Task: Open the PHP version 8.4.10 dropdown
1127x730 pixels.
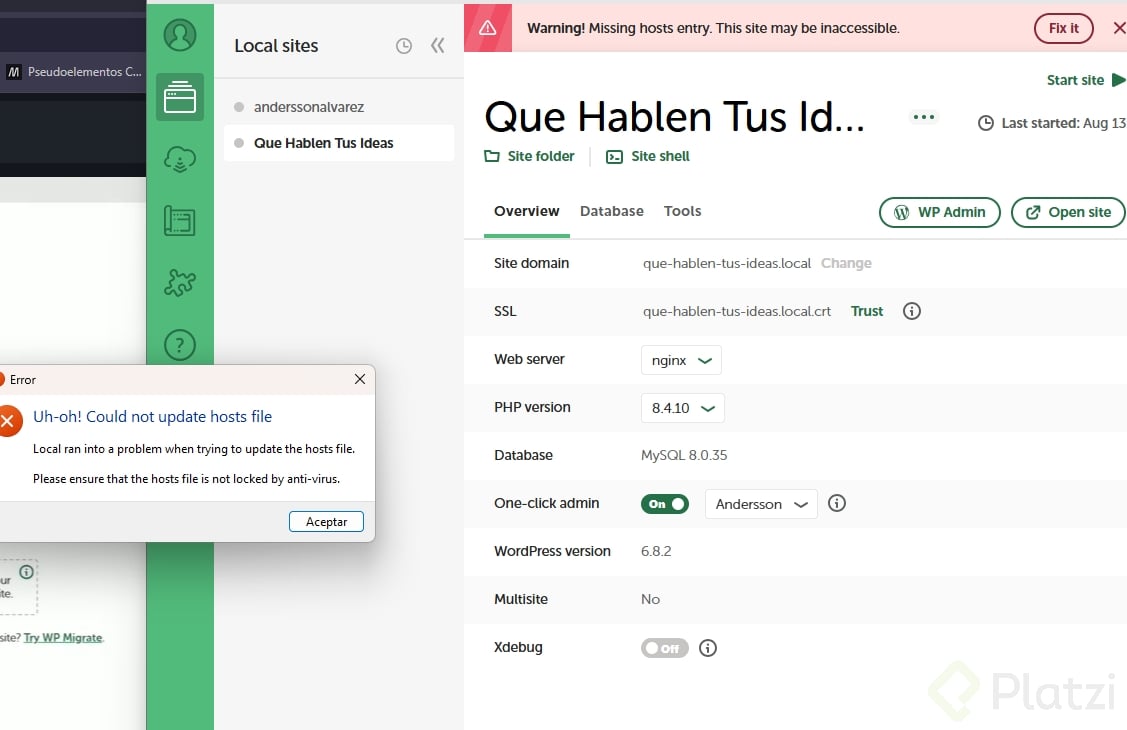Action: [x=683, y=408]
